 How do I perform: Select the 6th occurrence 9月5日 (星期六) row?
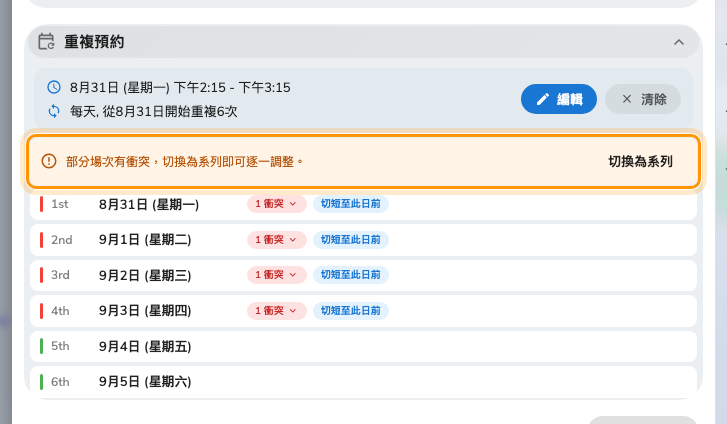click(364, 382)
